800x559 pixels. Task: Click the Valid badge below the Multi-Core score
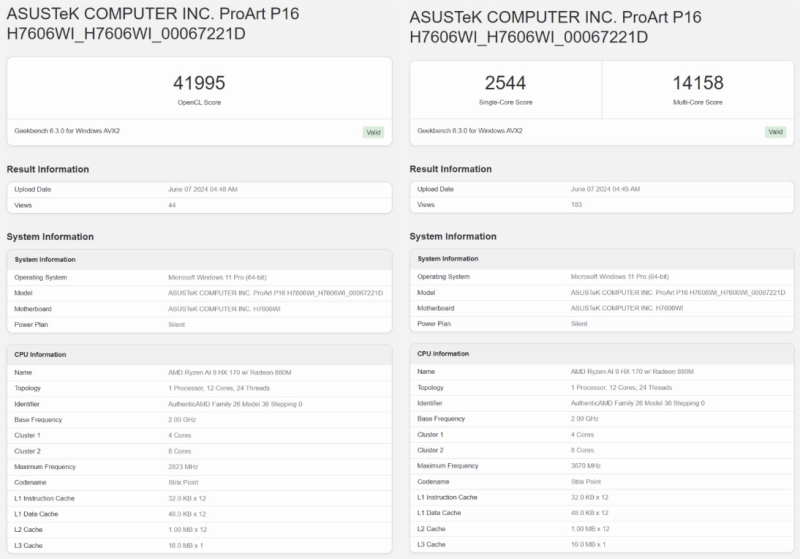tap(775, 132)
